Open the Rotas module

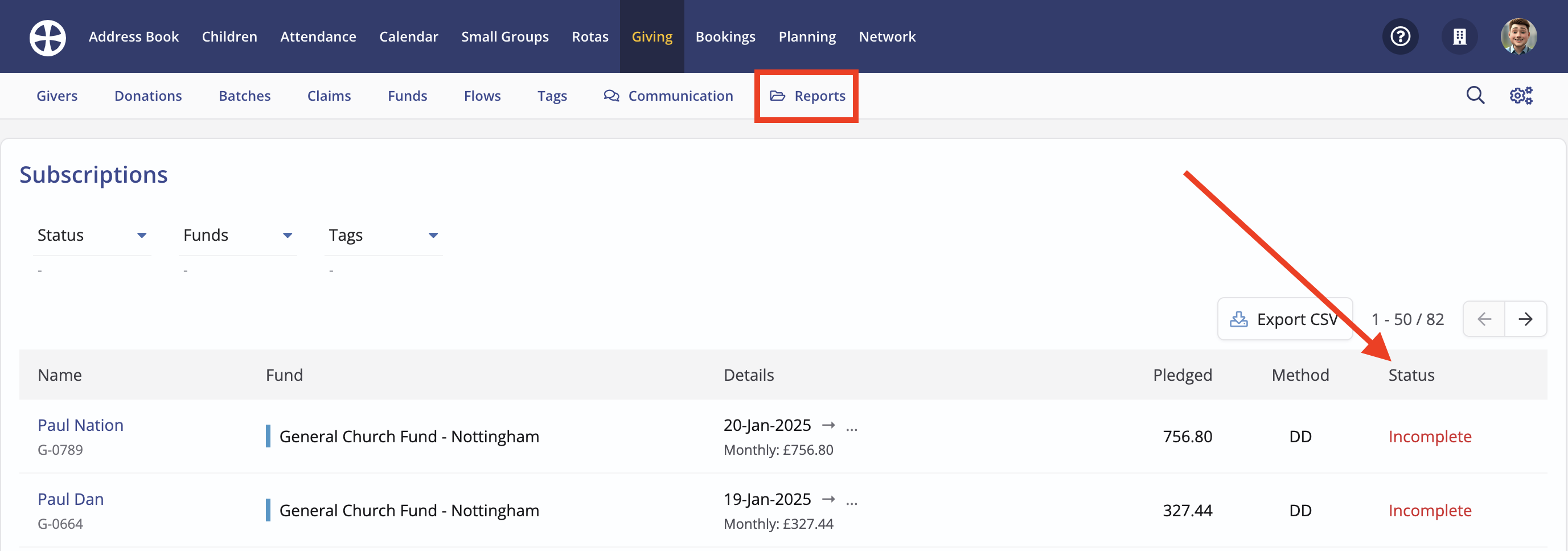[x=590, y=36]
